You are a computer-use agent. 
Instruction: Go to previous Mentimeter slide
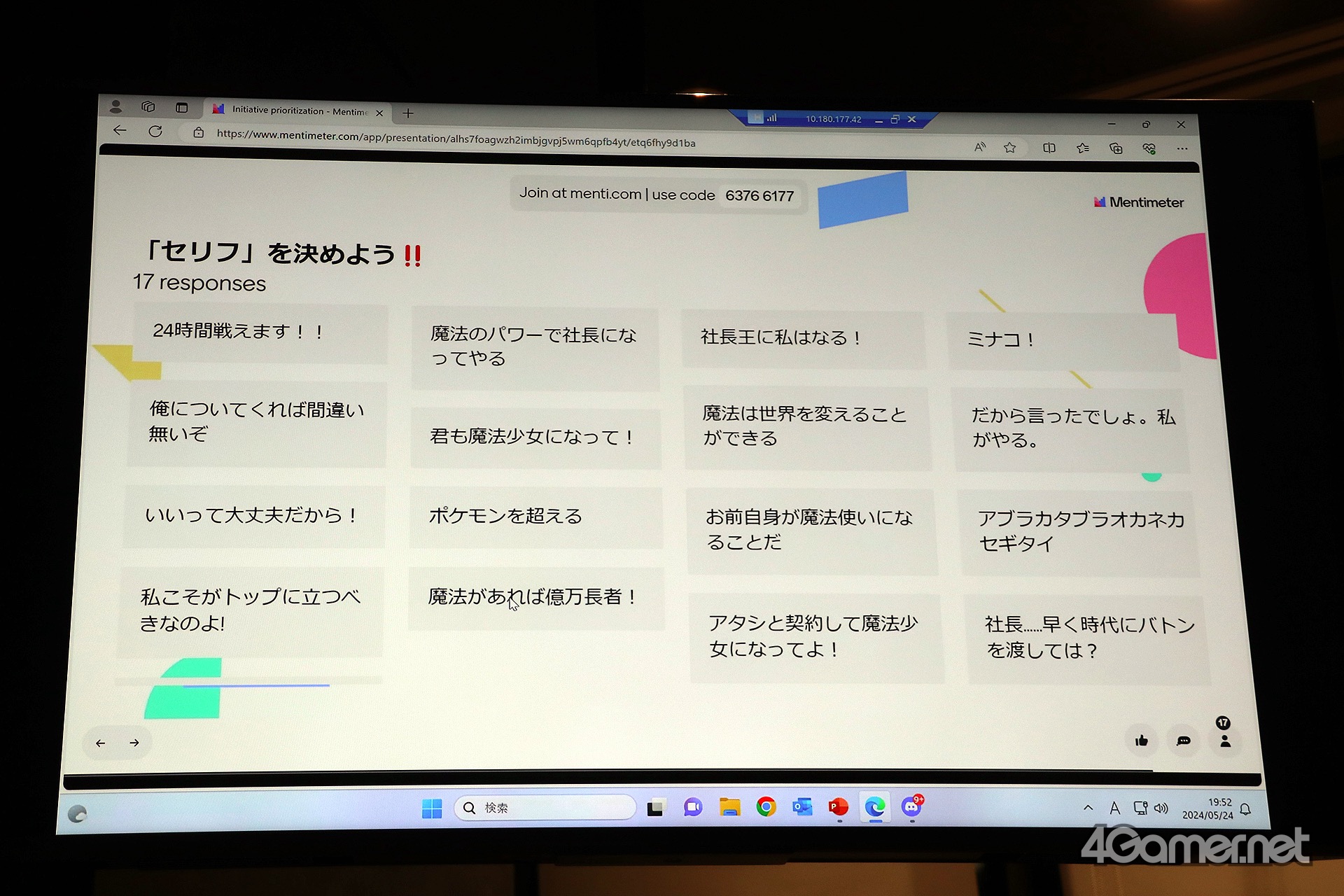pos(101,743)
